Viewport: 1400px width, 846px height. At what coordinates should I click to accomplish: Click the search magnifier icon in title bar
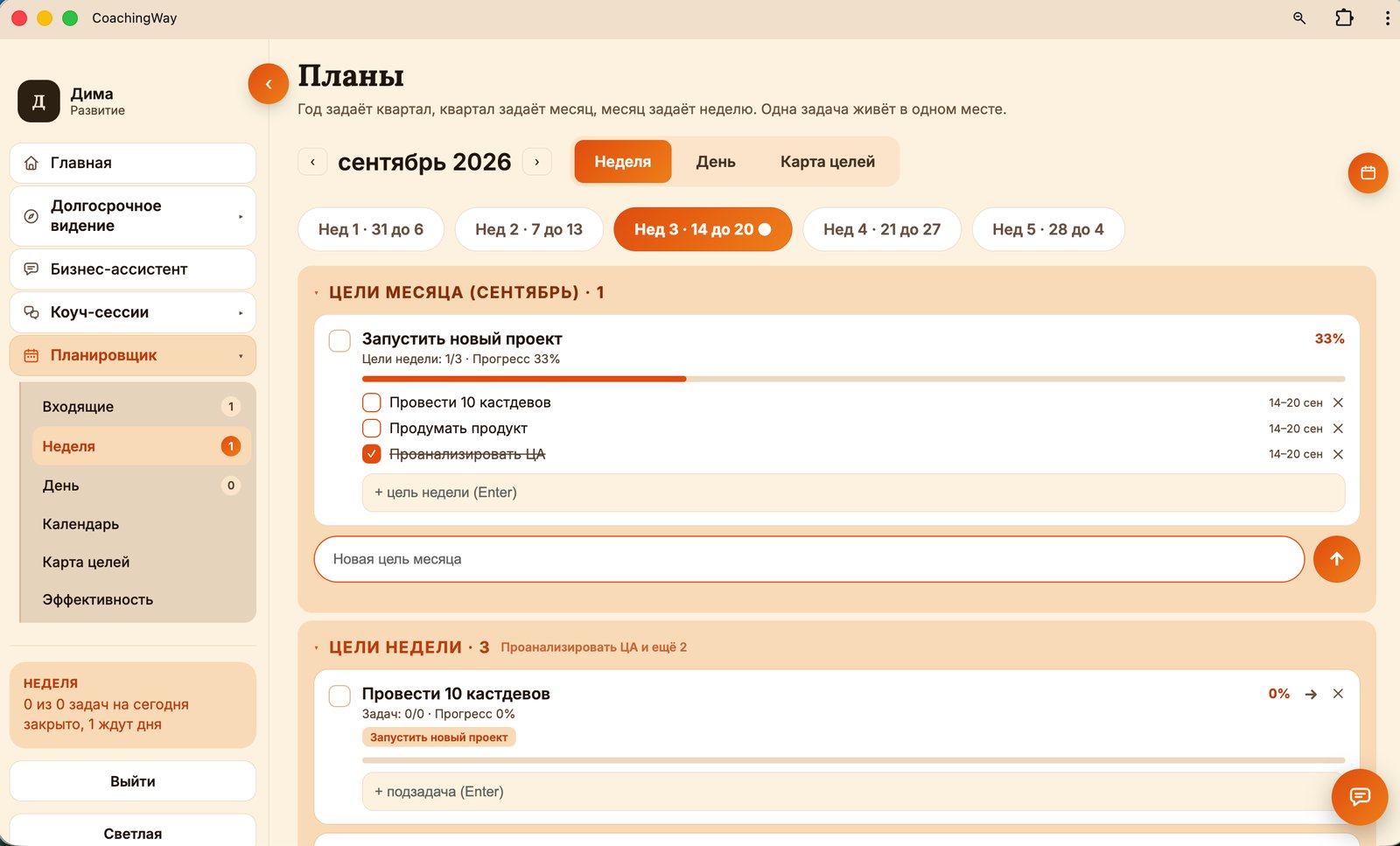(1299, 17)
